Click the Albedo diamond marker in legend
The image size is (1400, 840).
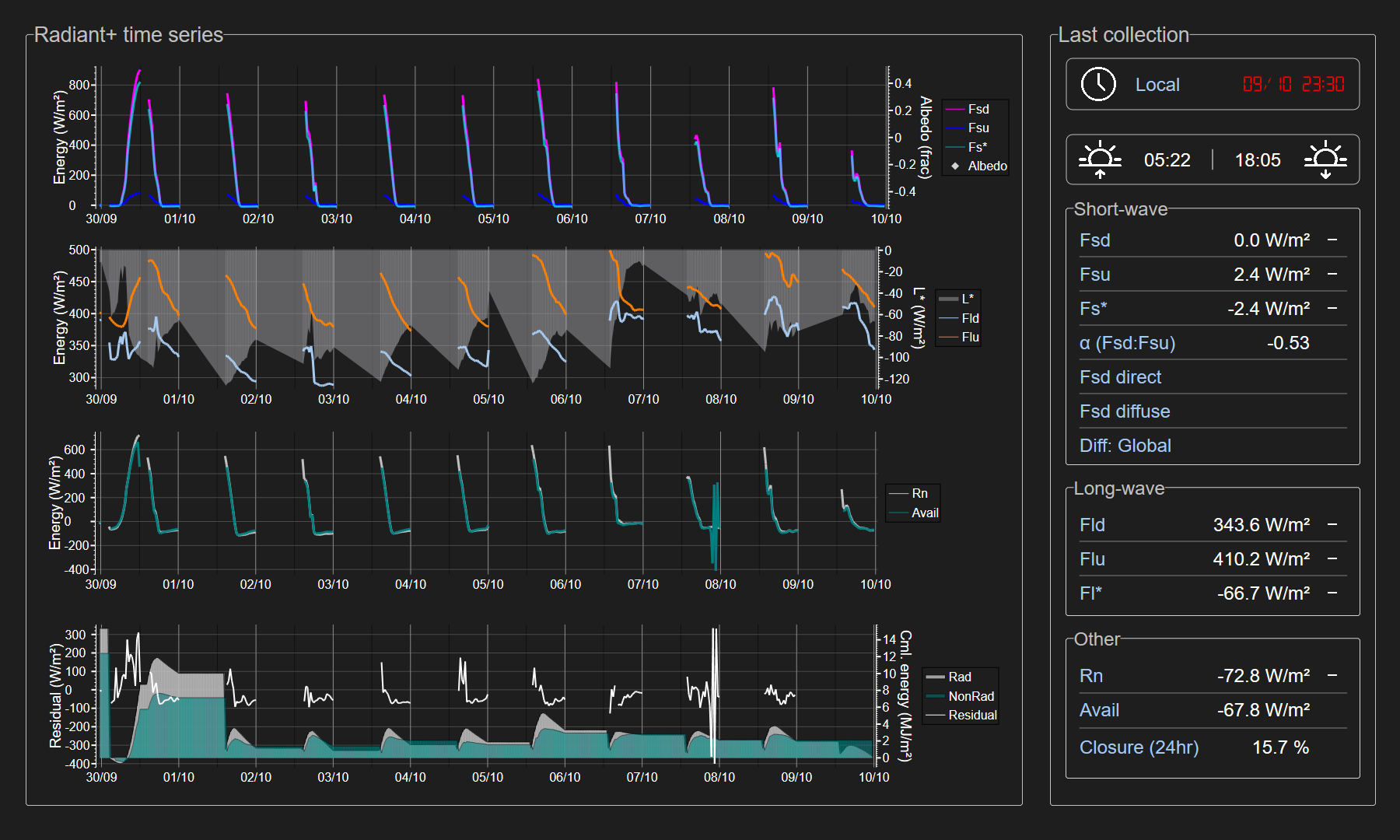[955, 166]
